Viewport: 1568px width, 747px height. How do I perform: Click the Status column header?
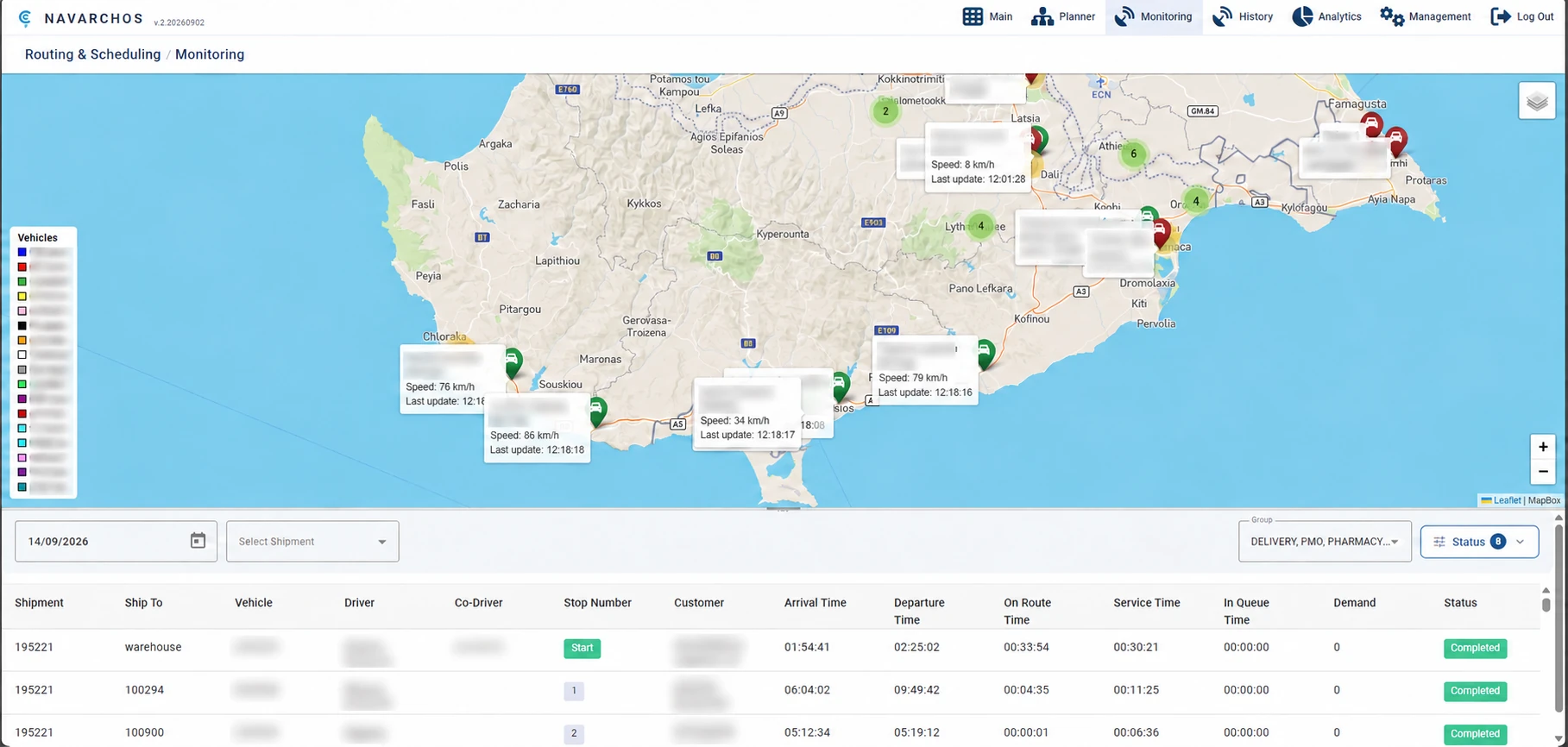[x=1460, y=603]
